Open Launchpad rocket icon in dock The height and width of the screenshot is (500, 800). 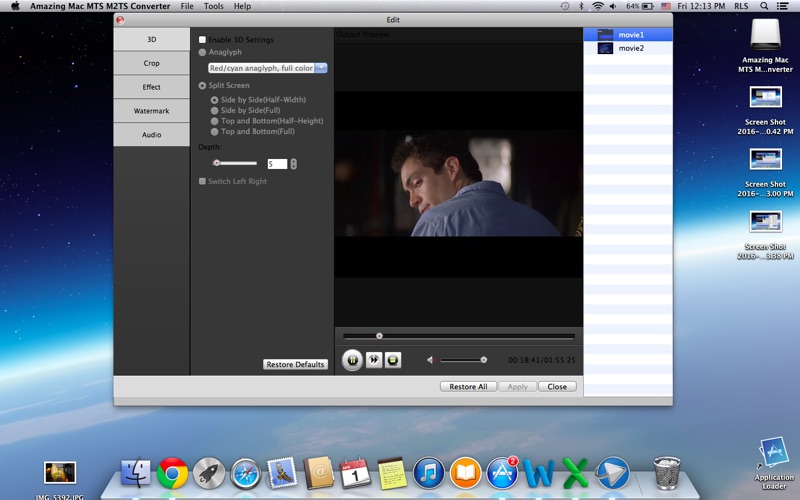point(209,473)
